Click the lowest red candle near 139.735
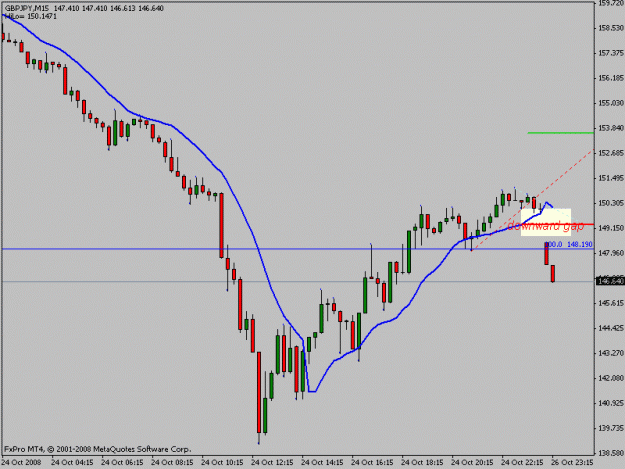This screenshot has width=625, height=469. point(259,392)
